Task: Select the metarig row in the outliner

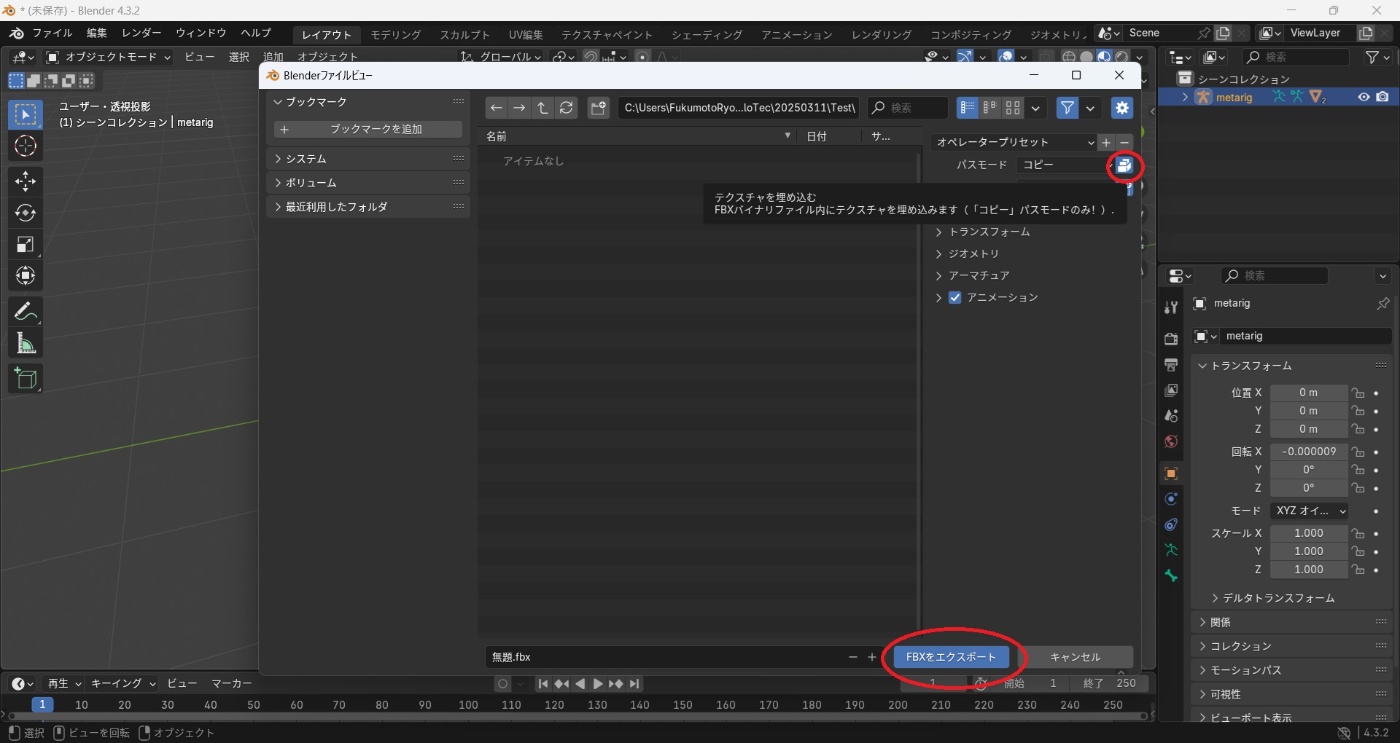Action: [1277, 97]
